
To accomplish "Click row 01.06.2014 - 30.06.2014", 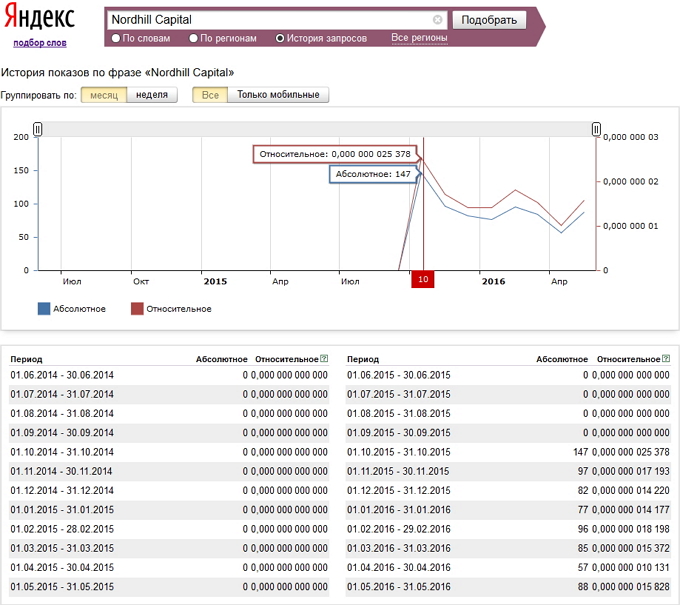I will coord(169,375).
